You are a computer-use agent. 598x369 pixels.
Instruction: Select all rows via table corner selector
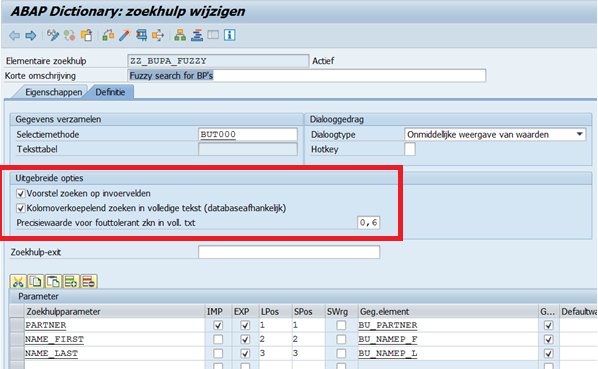point(17,311)
